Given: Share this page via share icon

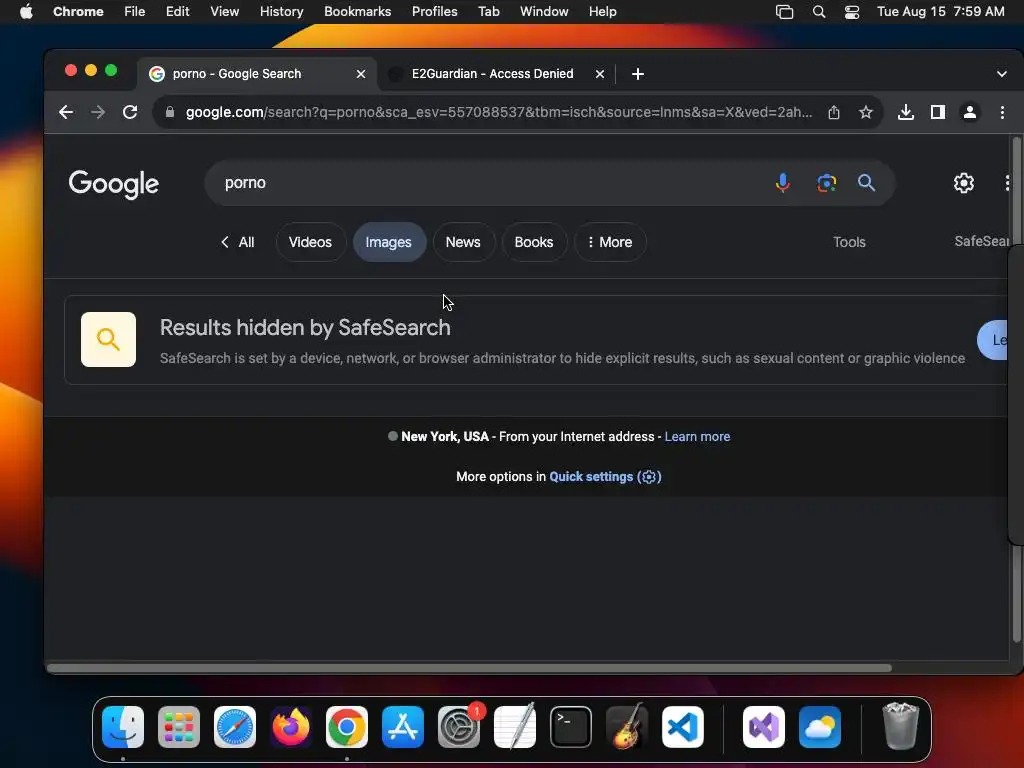Looking at the screenshot, I should pos(834,112).
